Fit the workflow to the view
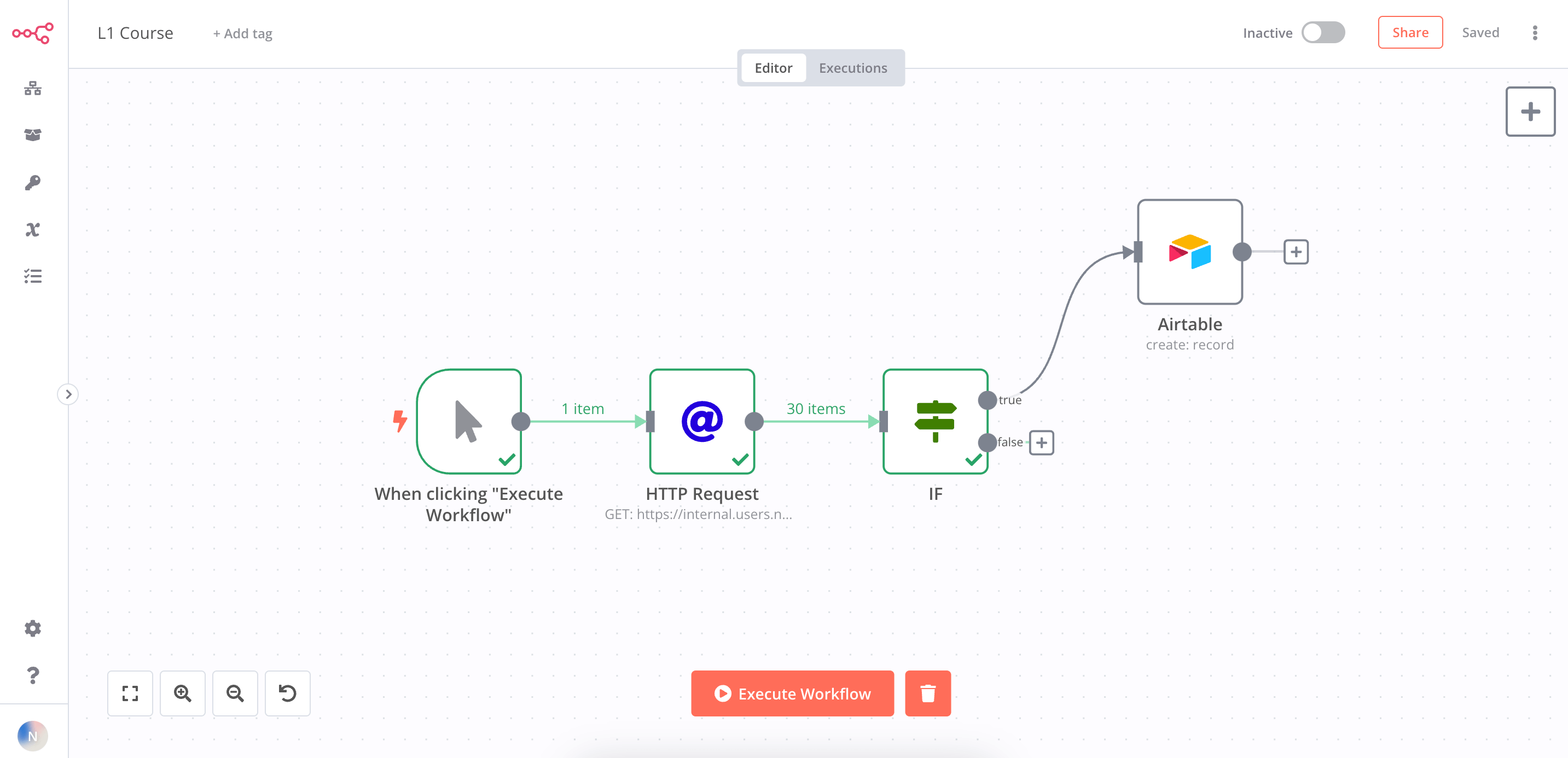The image size is (1568, 758). [130, 693]
